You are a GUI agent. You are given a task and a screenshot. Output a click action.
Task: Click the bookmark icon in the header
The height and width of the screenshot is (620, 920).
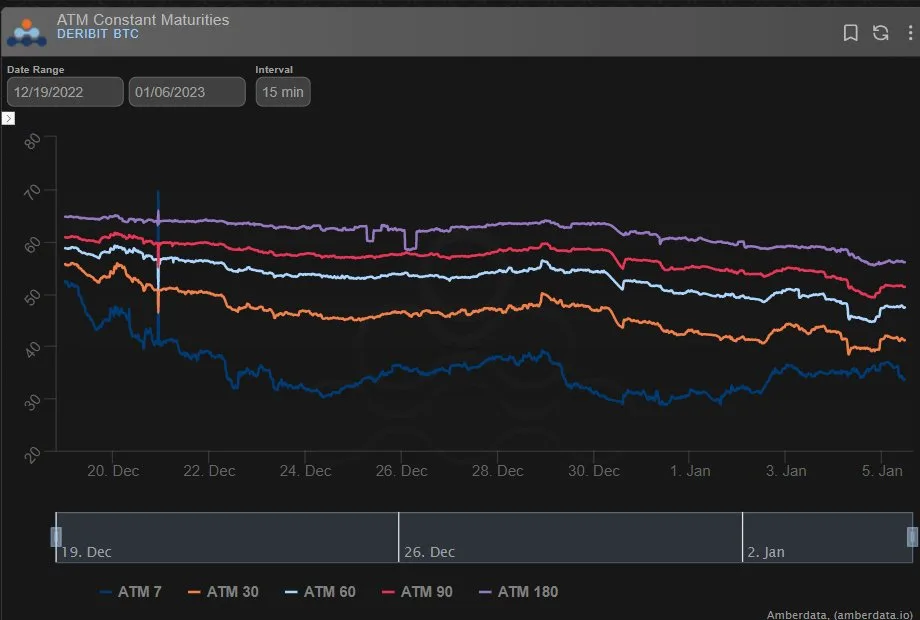pyautogui.click(x=850, y=33)
